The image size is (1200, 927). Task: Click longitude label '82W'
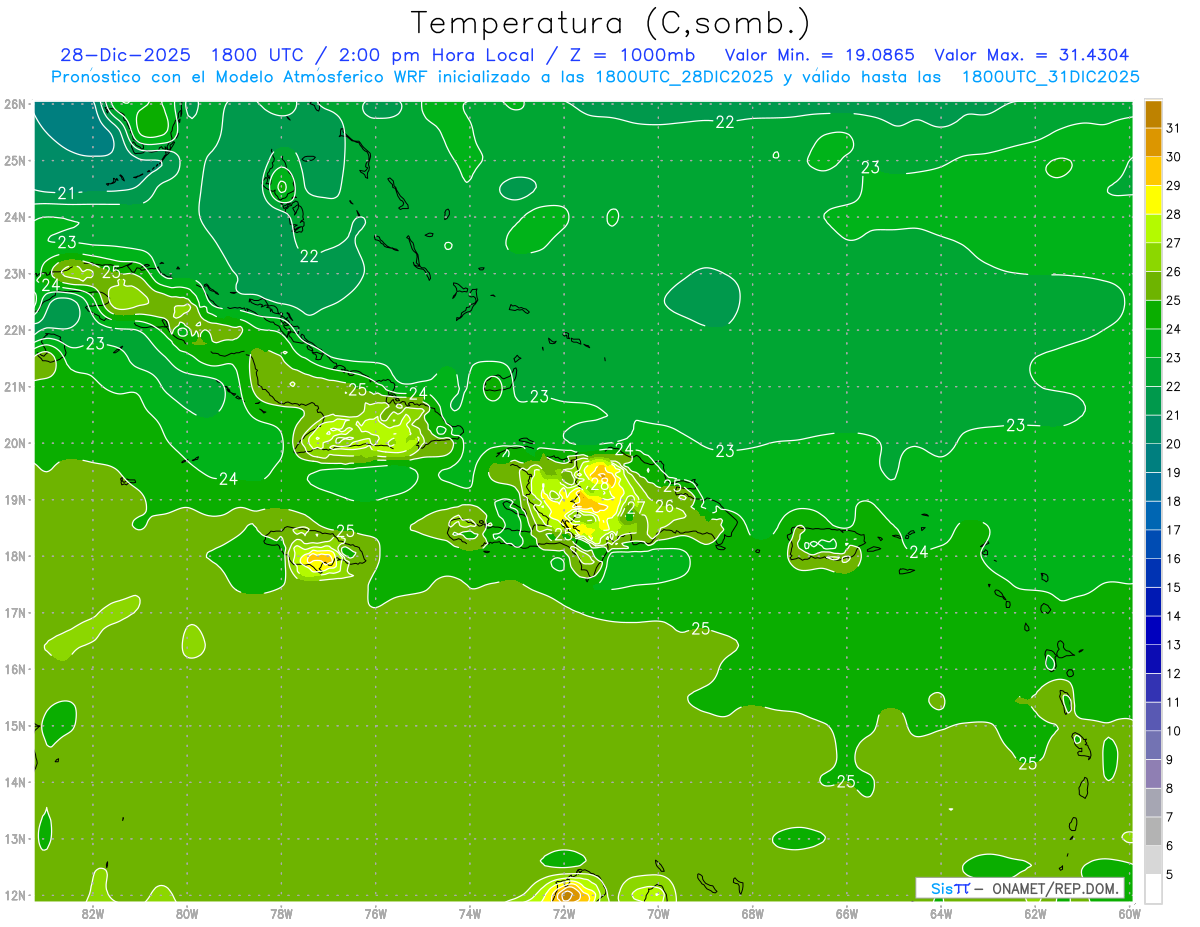93,913
